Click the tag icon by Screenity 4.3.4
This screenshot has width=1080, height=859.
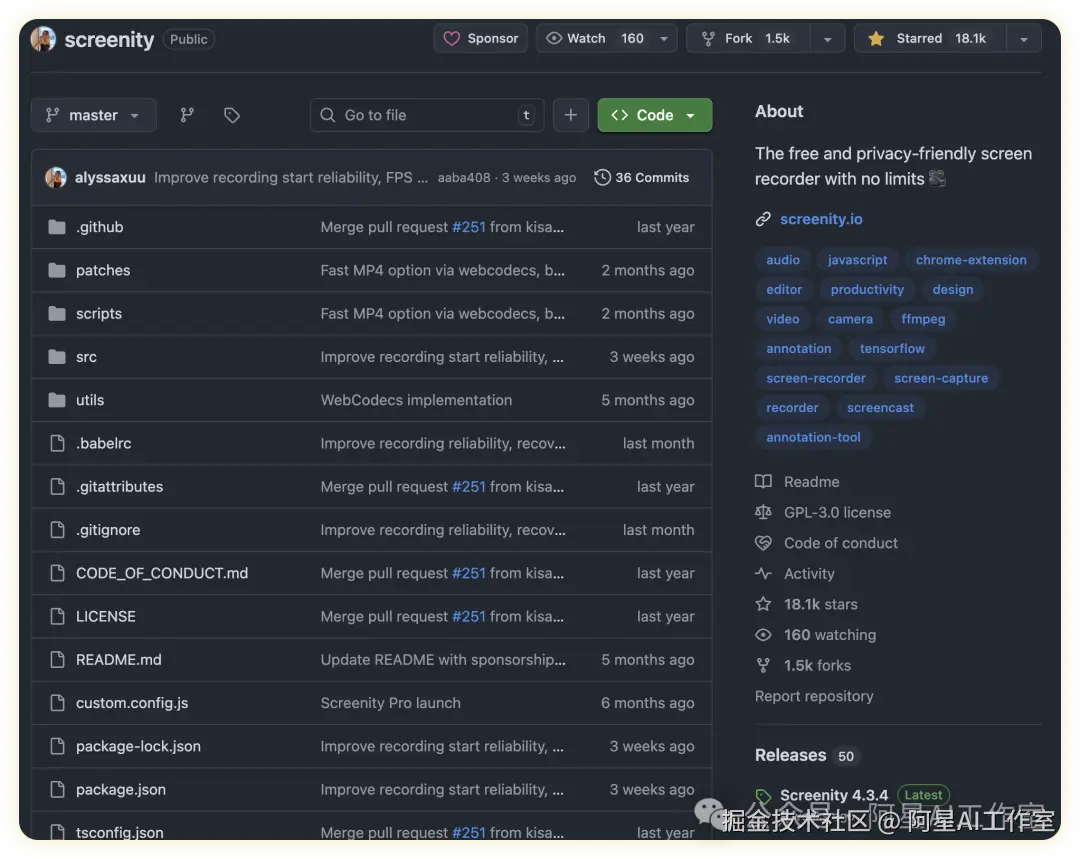coord(762,796)
